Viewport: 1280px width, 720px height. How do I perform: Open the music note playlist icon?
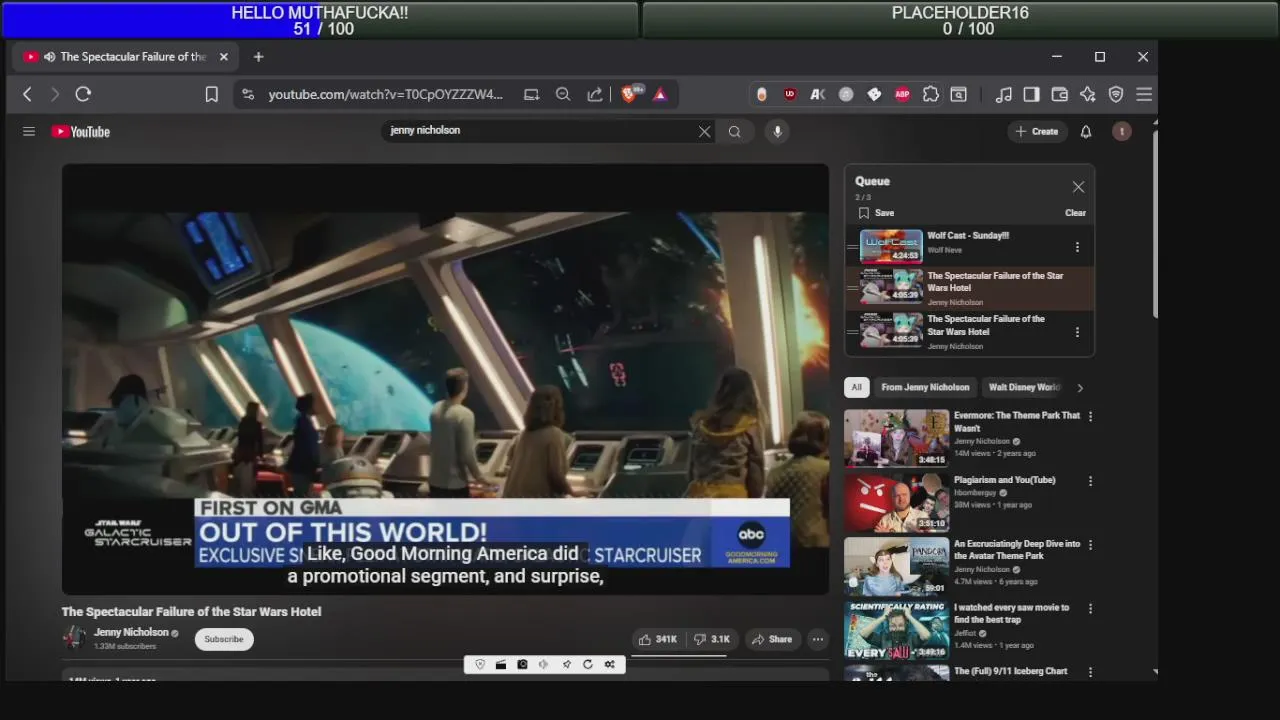pos(1003,94)
